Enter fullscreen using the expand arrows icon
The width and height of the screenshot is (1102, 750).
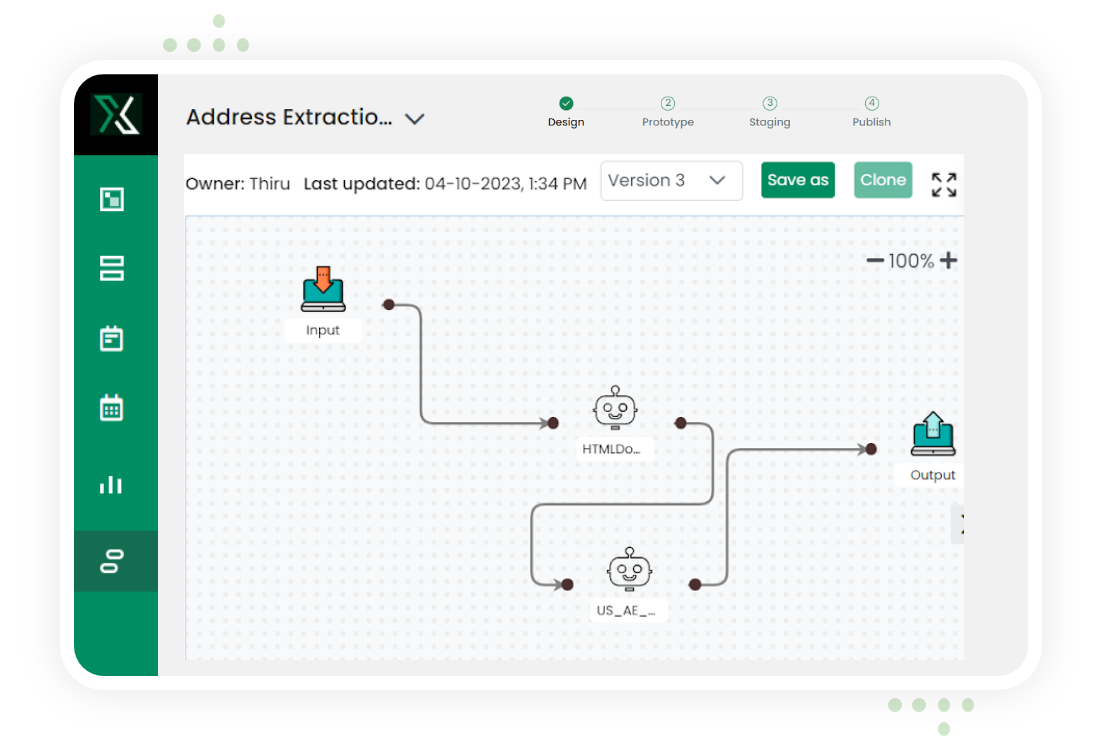[x=942, y=185]
